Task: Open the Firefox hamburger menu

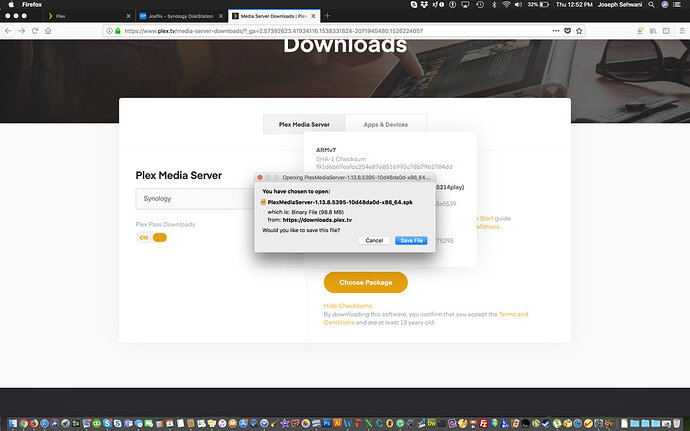Action: [682, 31]
